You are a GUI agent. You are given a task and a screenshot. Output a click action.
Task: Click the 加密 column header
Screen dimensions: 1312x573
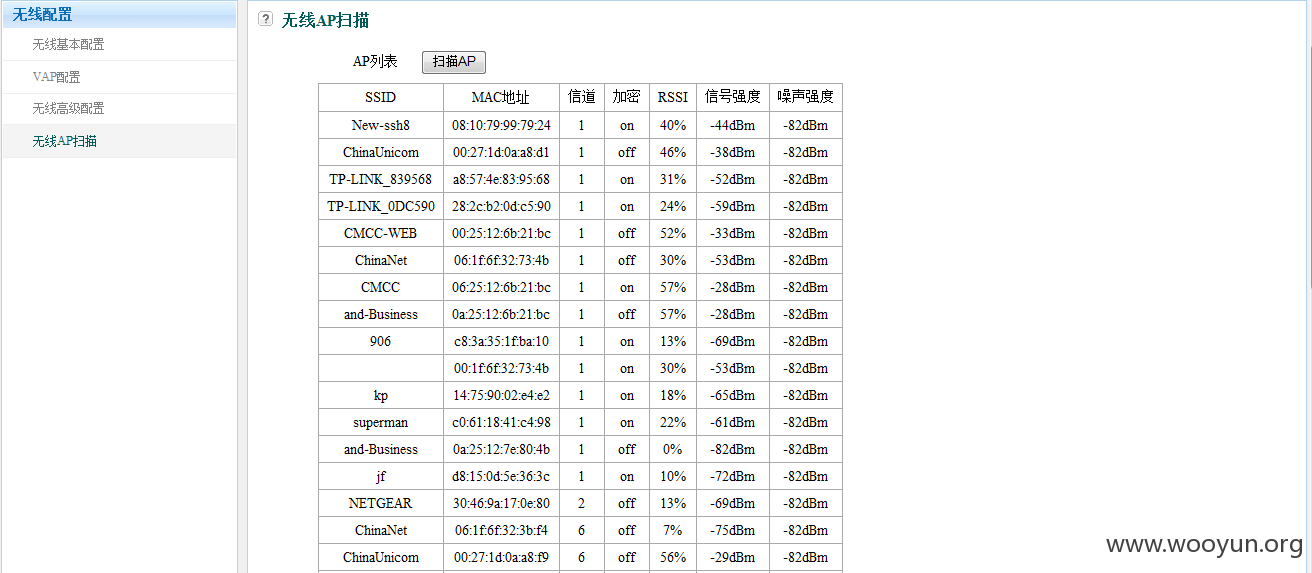626,97
